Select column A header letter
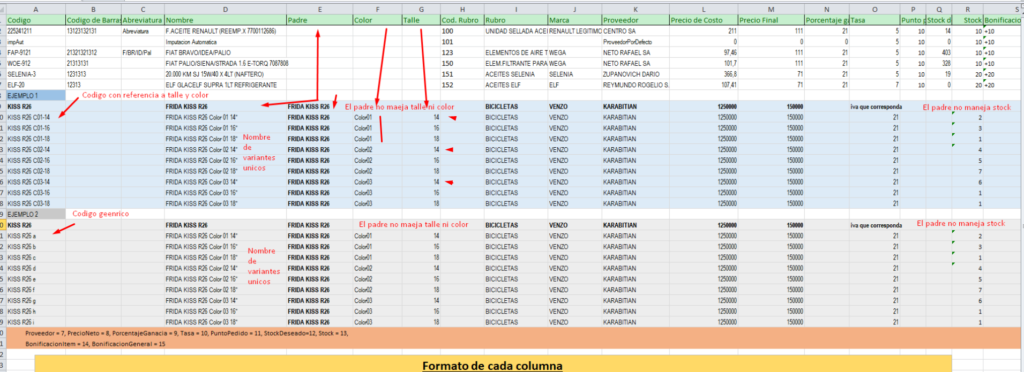This screenshot has width=1024, height=372. [x=35, y=10]
